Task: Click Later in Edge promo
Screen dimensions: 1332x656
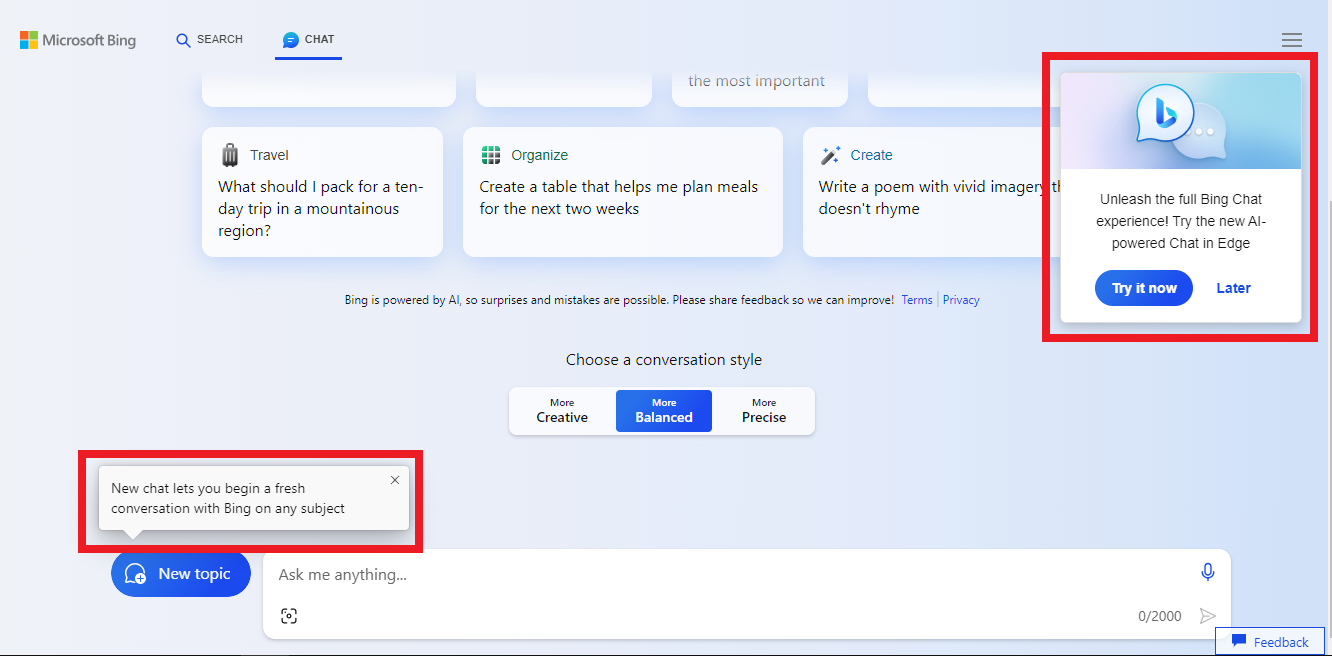Action: point(1233,288)
